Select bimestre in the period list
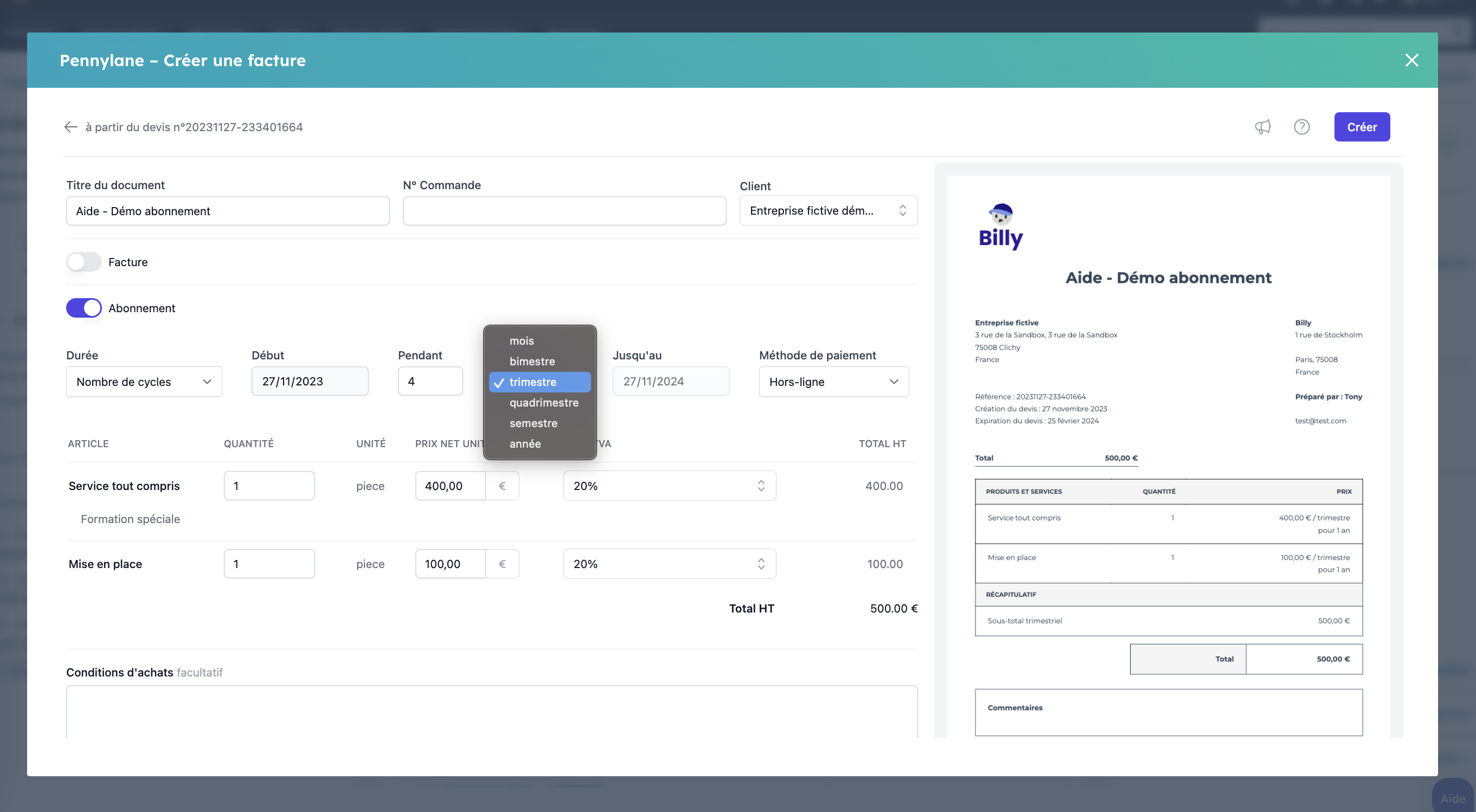 coord(540,362)
